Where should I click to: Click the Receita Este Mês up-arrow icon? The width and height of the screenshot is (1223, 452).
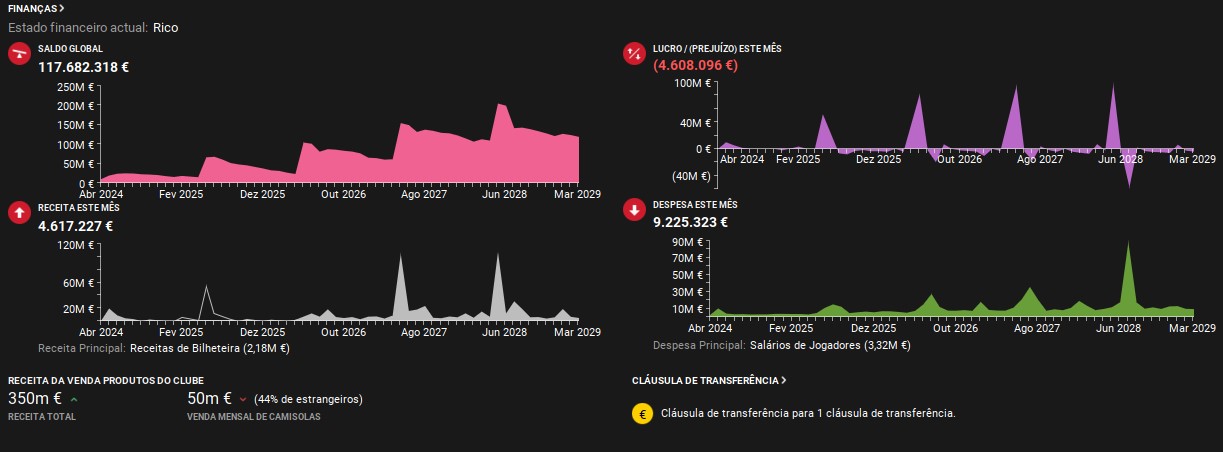coord(19,213)
